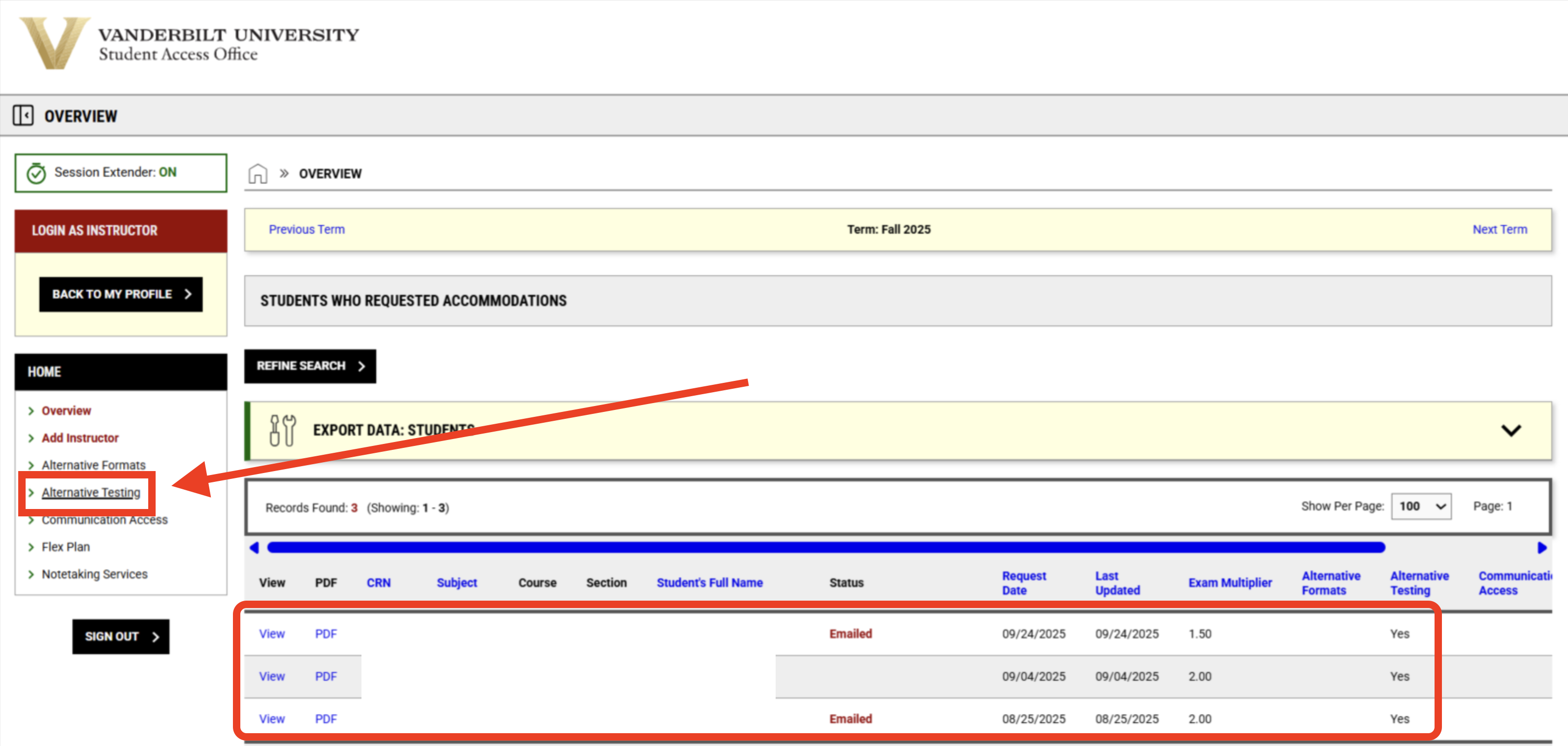This screenshot has height=746, width=1568.
Task: Click the arrow icon next to Flex Plan
Action: 32,546
